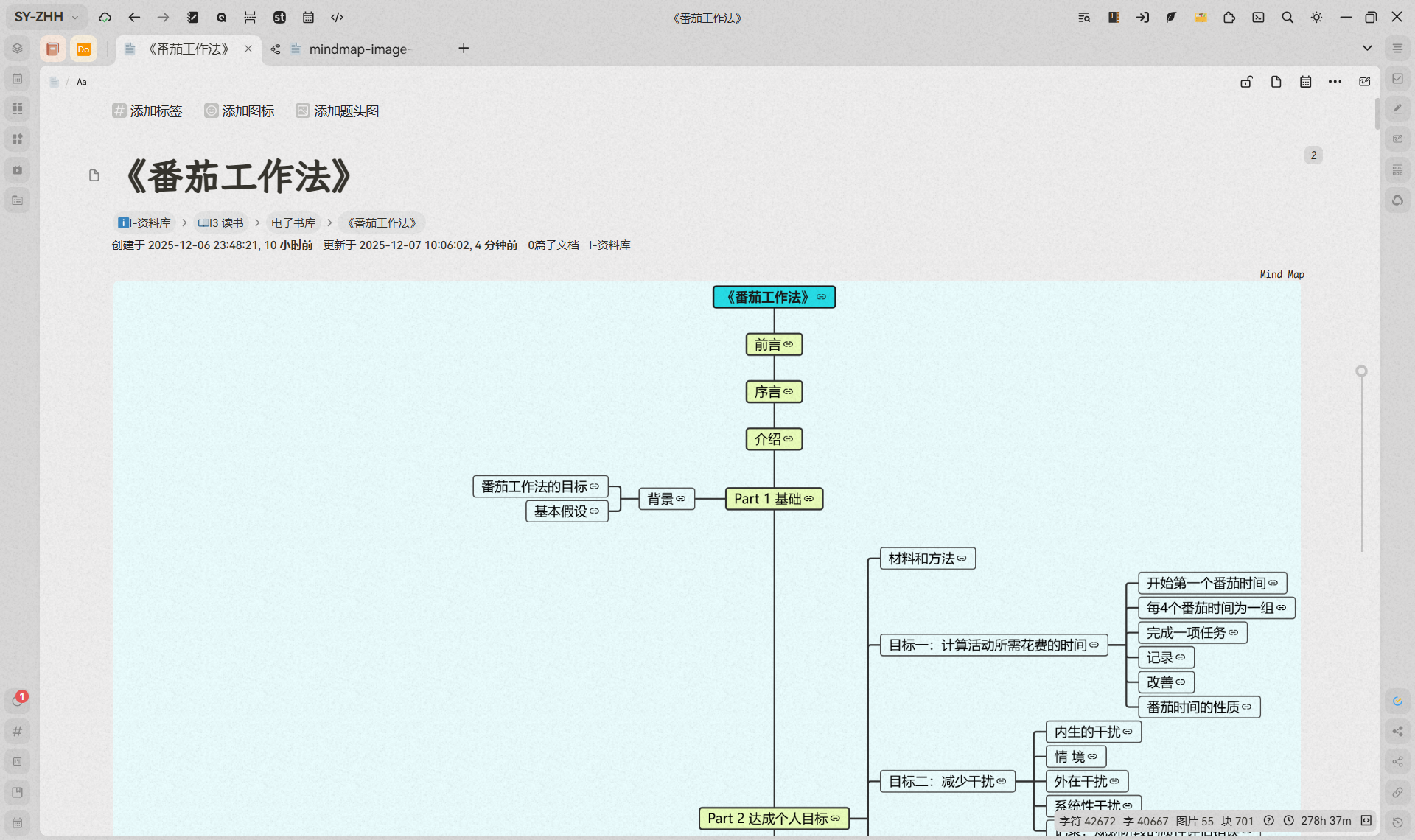Click the cloud sync icon

coord(105,17)
